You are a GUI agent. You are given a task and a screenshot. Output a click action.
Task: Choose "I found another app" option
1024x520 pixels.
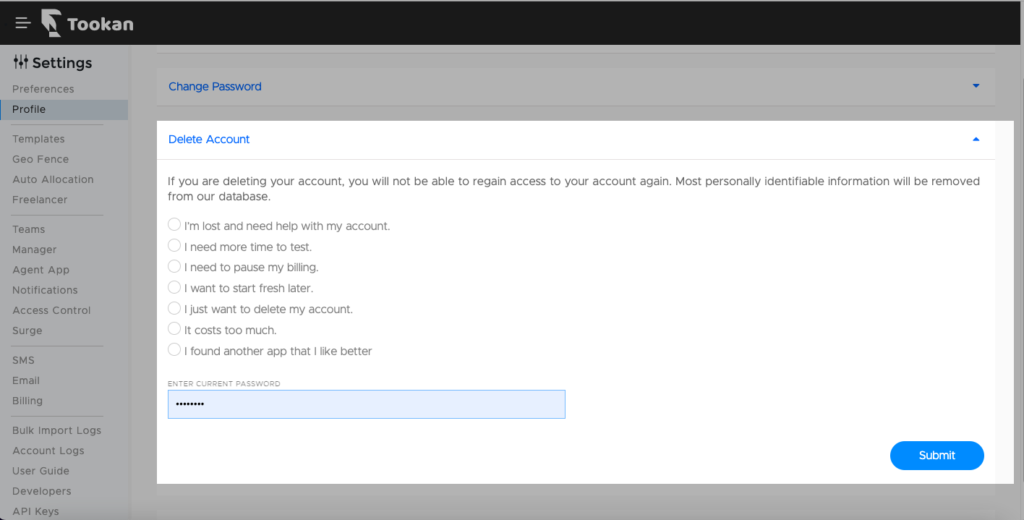click(174, 349)
